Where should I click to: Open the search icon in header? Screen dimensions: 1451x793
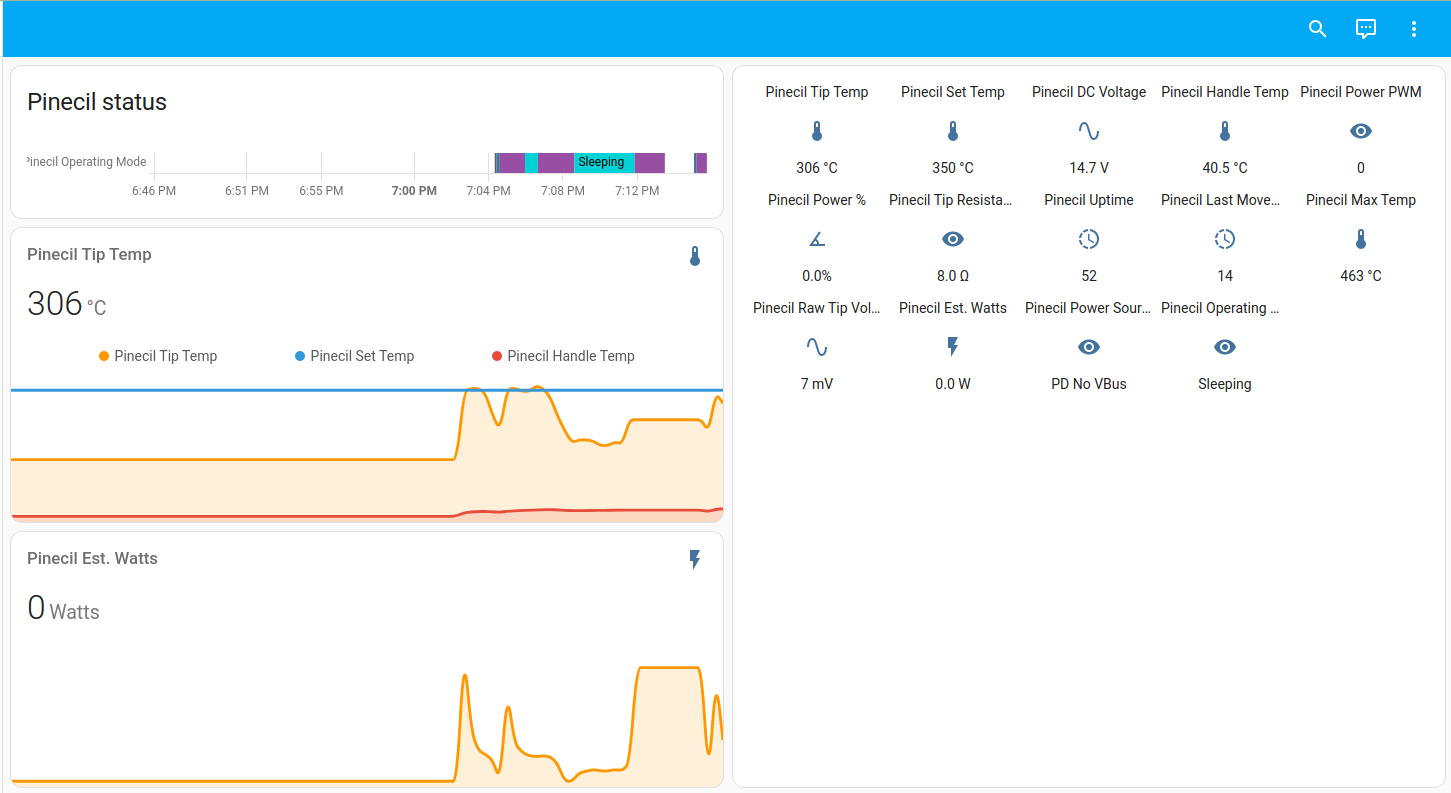click(x=1317, y=29)
